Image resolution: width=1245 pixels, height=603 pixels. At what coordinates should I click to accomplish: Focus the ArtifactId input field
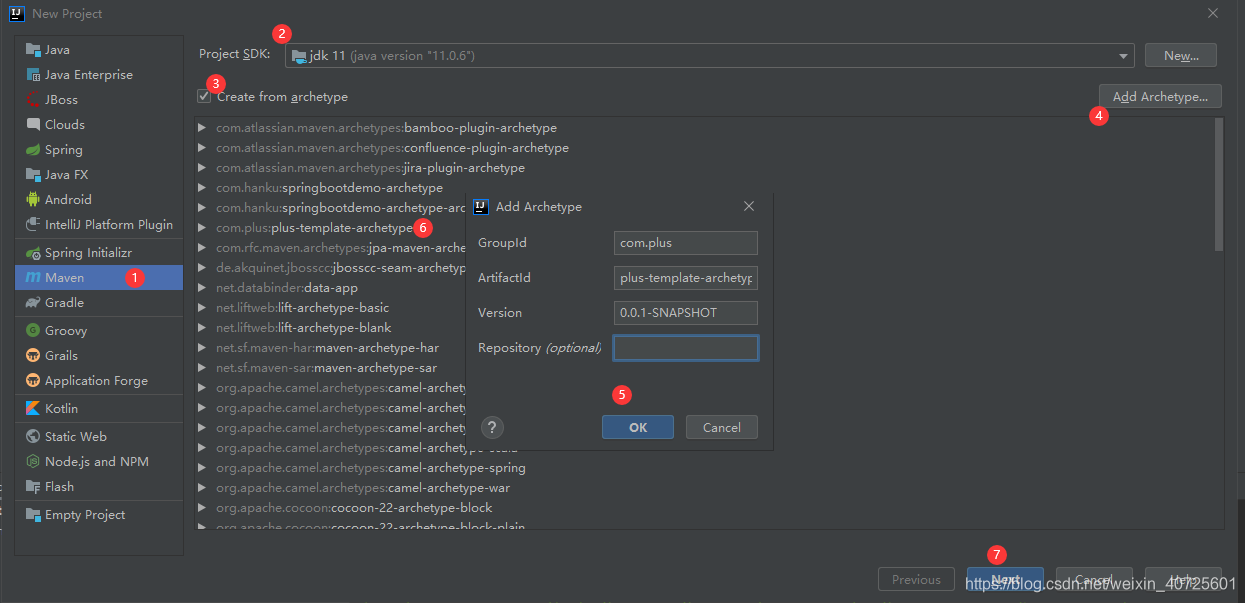click(x=686, y=278)
